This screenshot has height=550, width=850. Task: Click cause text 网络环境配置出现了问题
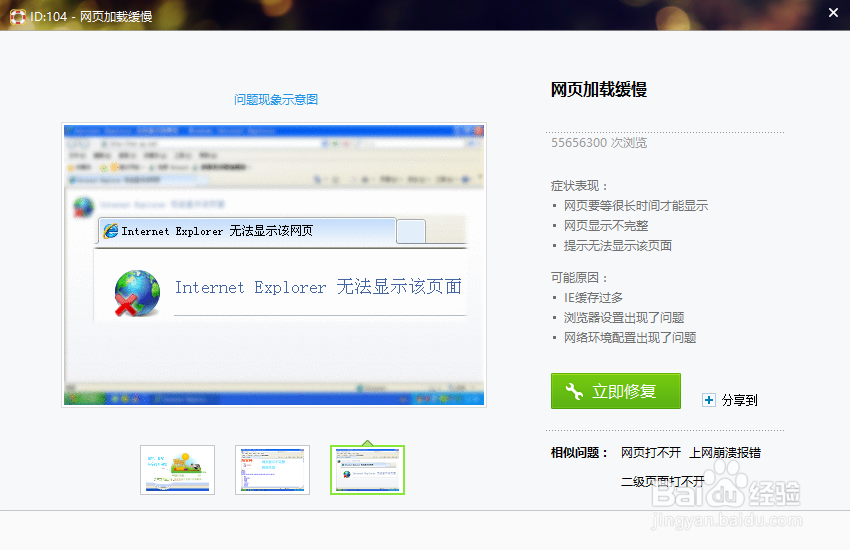630,338
